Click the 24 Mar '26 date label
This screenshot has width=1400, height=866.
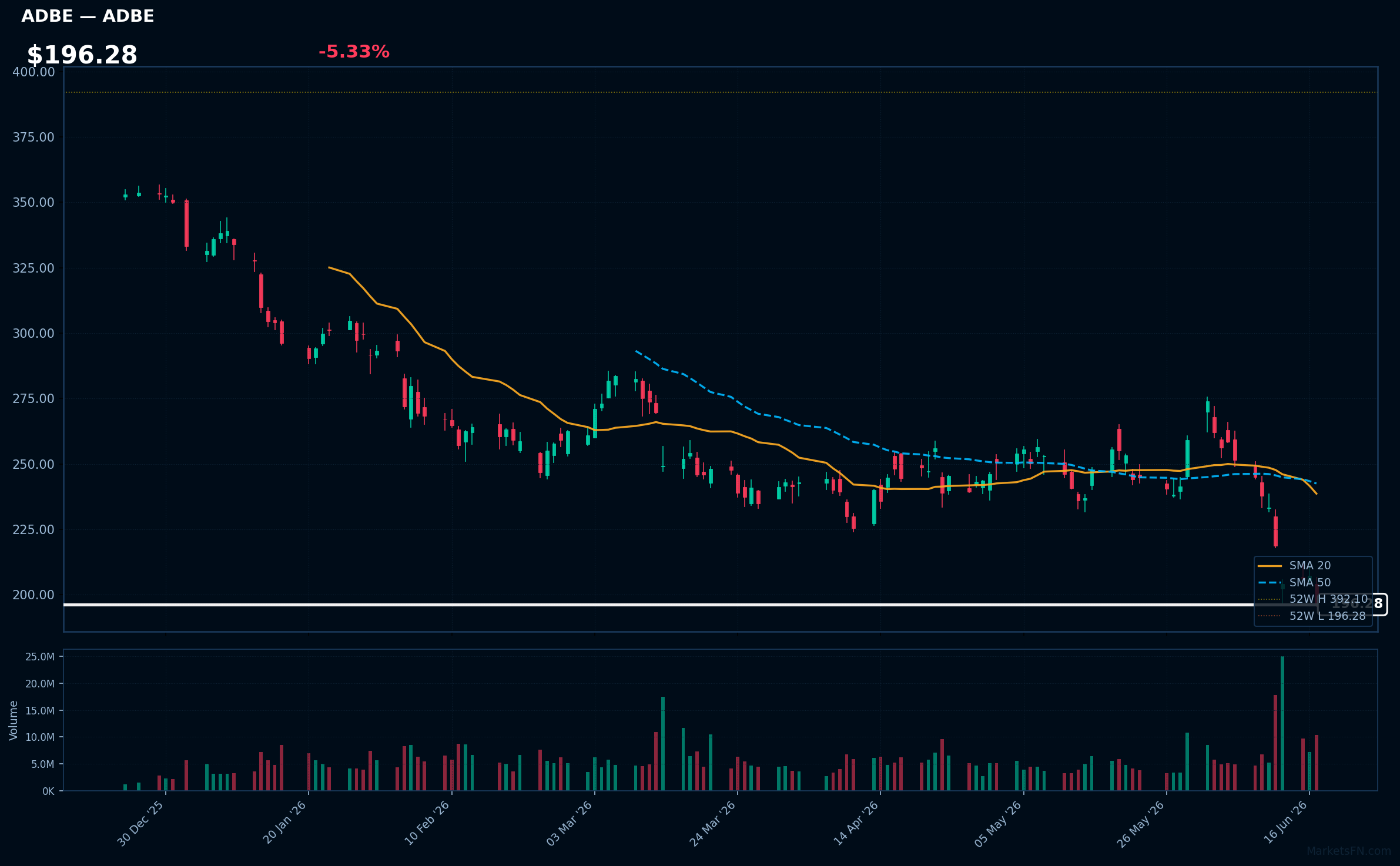click(712, 823)
